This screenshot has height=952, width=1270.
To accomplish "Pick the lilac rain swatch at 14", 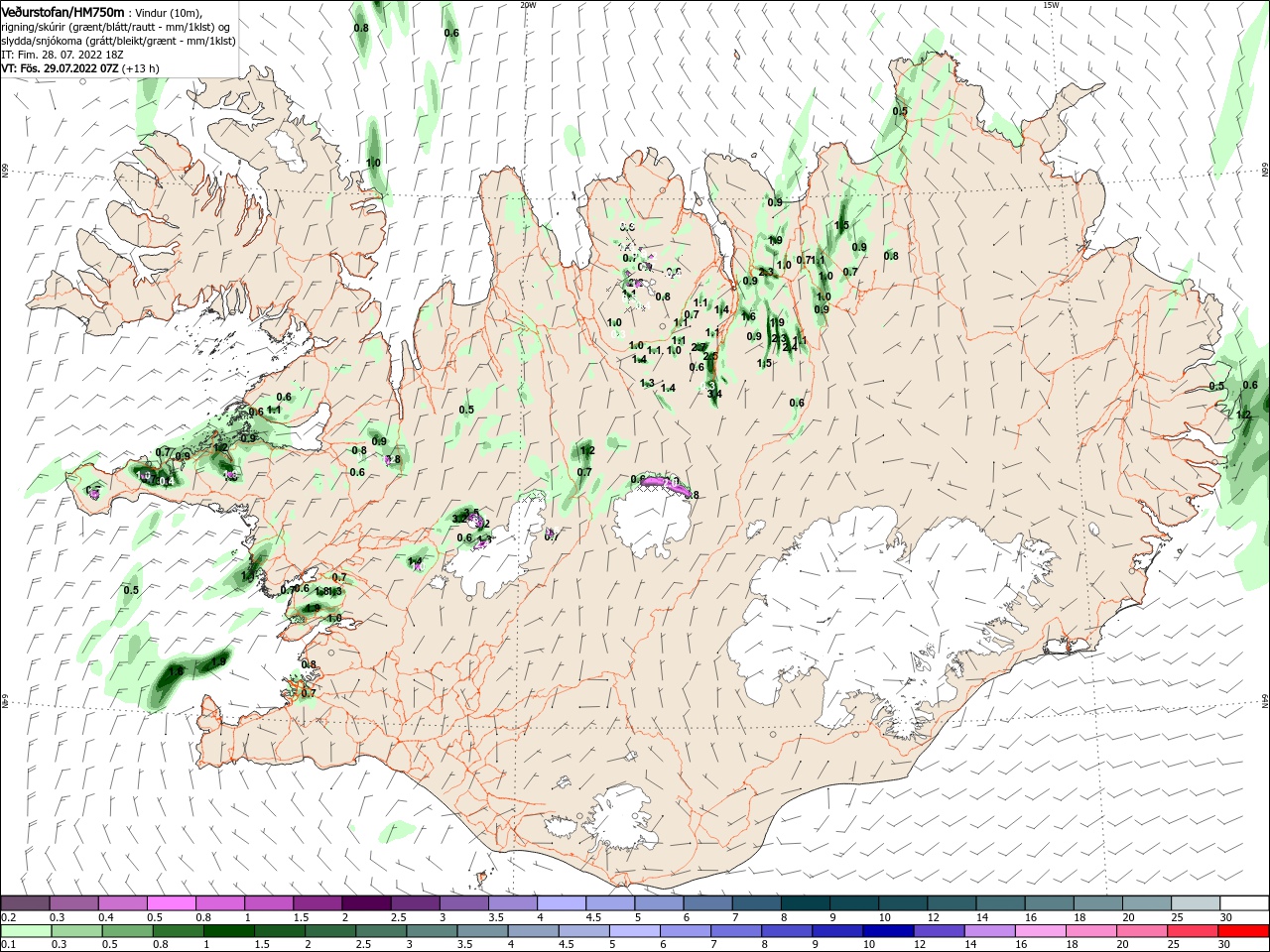I will pos(990,931).
